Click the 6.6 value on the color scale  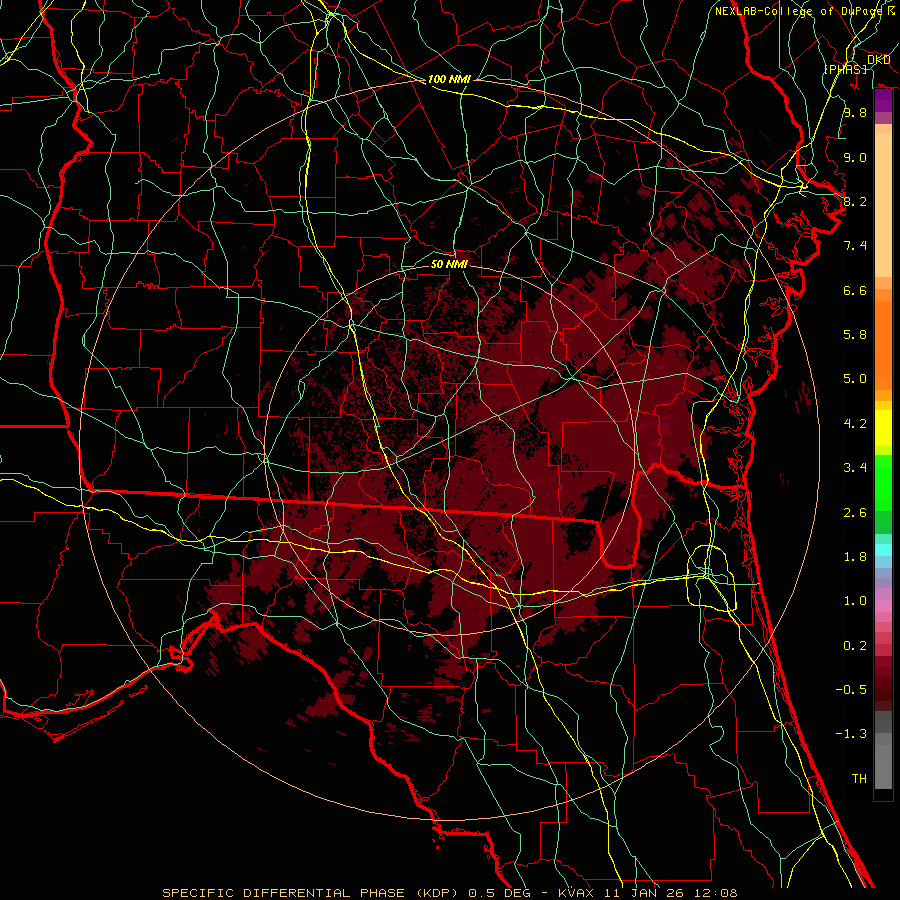(855, 290)
